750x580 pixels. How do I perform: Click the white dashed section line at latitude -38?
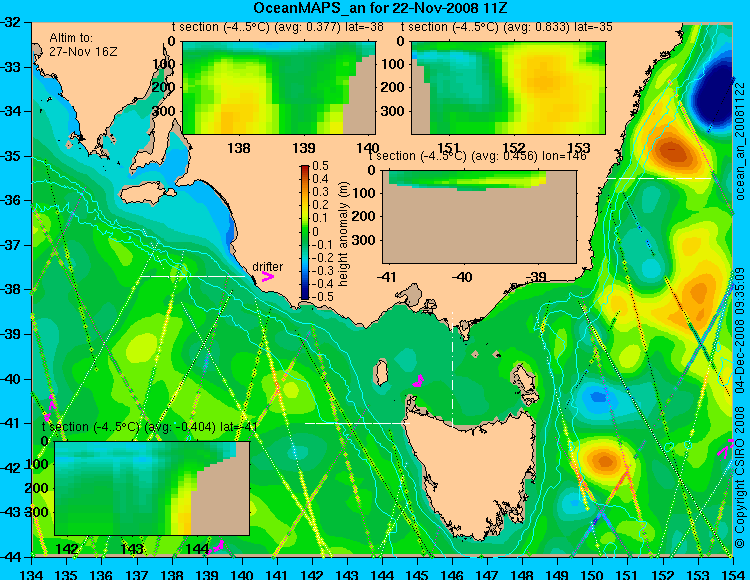192,276
